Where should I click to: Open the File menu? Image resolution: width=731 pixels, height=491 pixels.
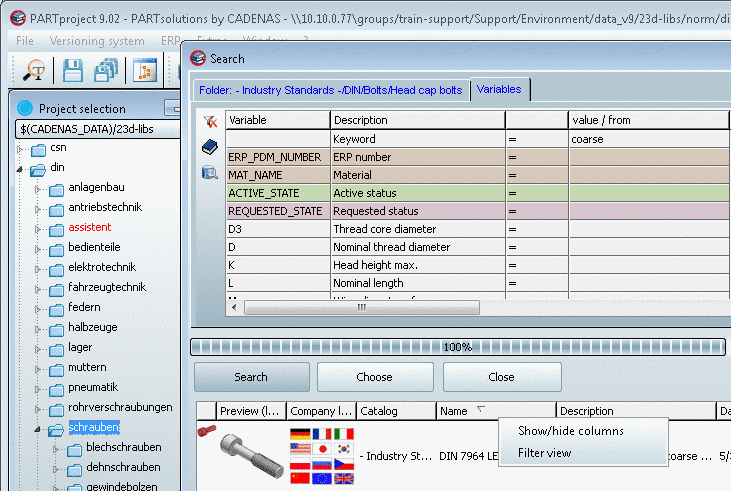(24, 41)
